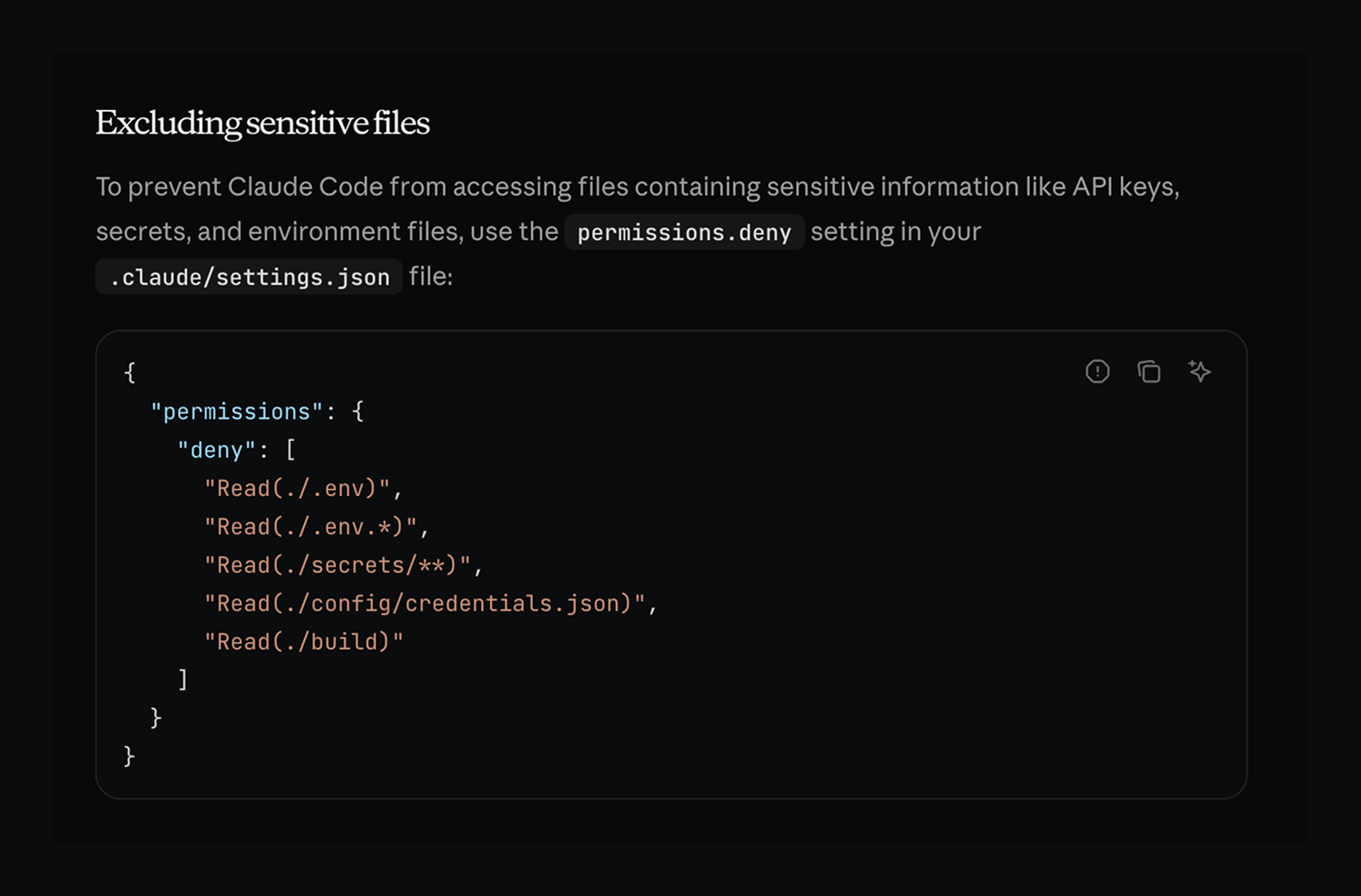This screenshot has width=1361, height=896.
Task: Click the "Read(./.env)" string line
Action: tap(297, 488)
